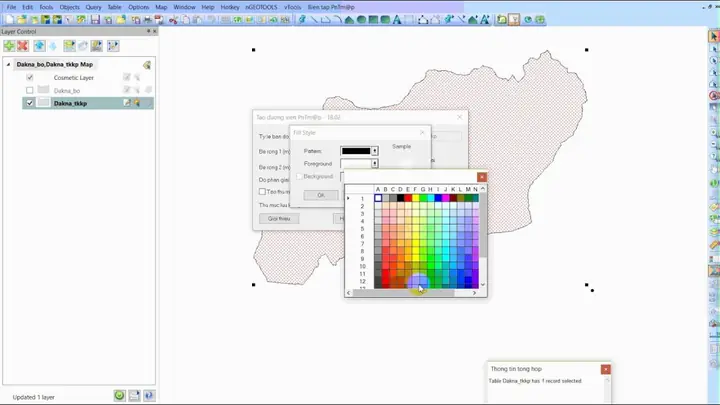
Task: Toggle visibility checkbox of Dakna_tkkp layer
Action: coord(30,103)
